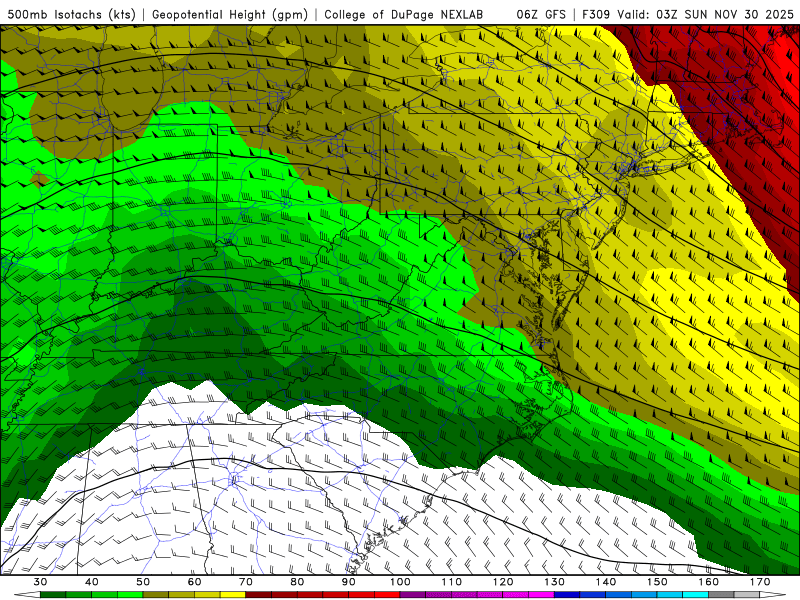Click the legend value '130'
This screenshot has height=600, width=800.
pos(555,582)
